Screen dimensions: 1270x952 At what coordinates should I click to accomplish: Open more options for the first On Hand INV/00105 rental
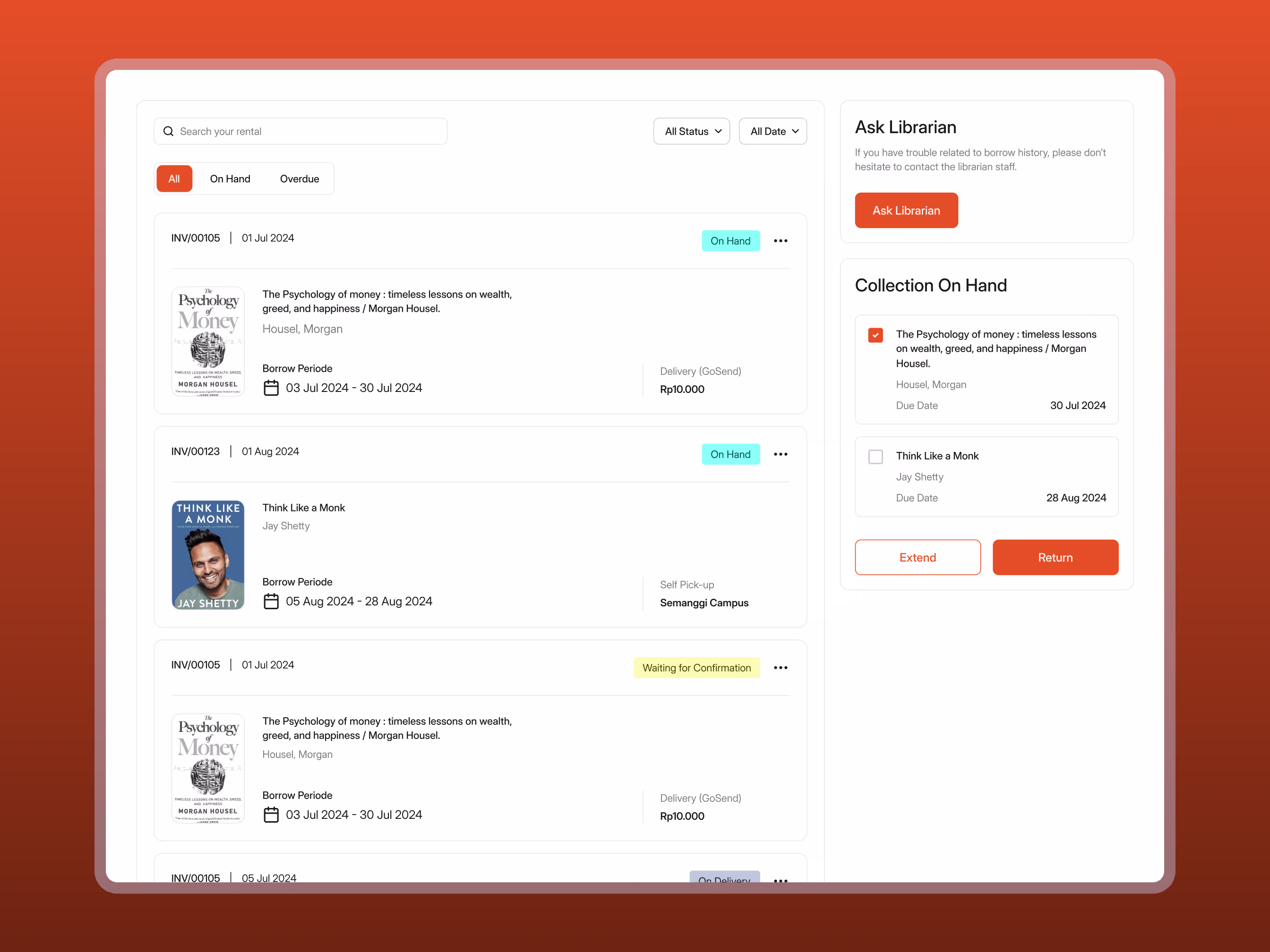click(780, 241)
